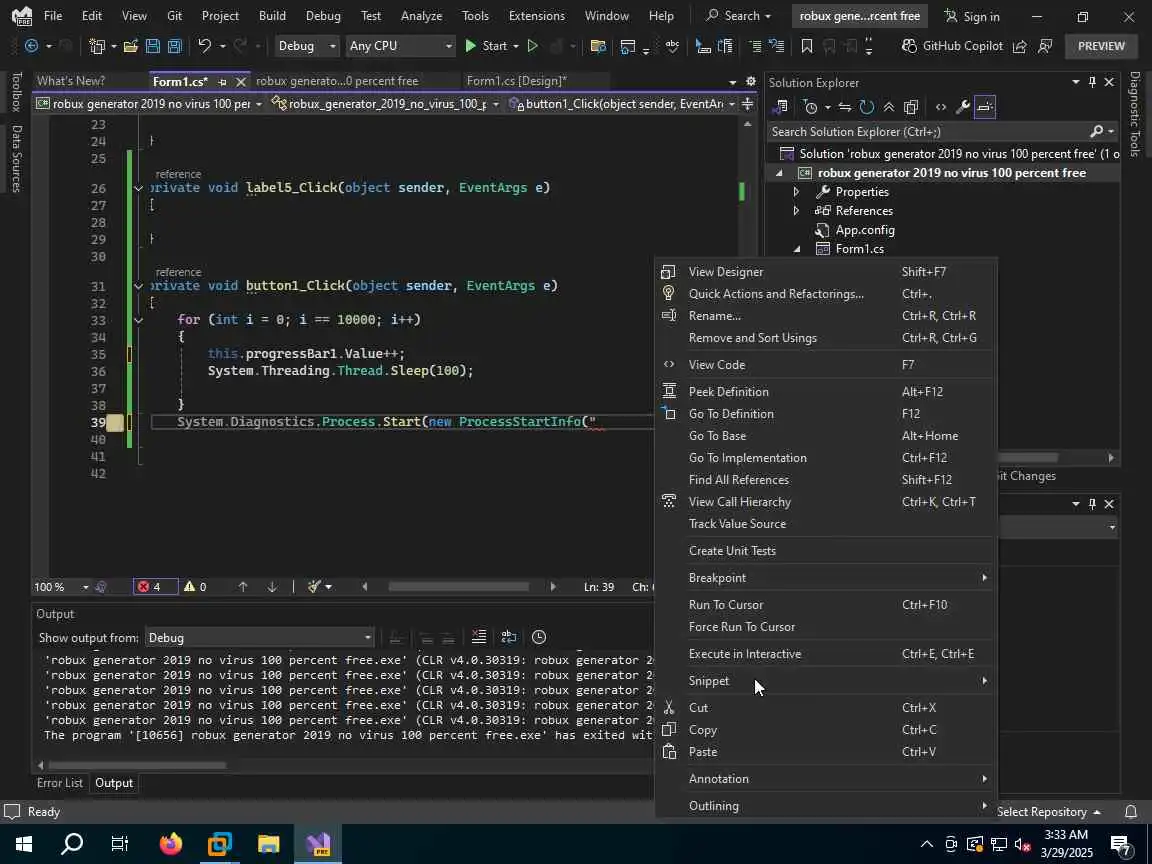Toggle pin on the Form1.cs* tab

point(223,82)
